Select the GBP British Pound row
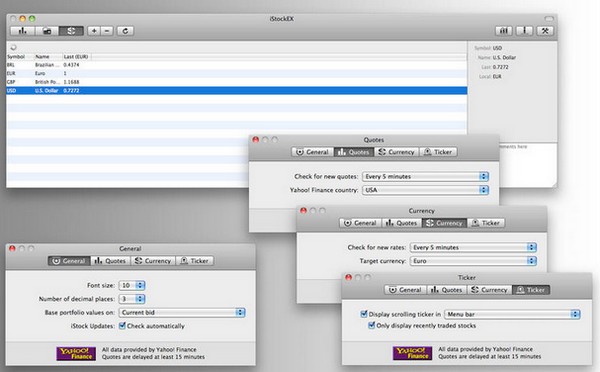600x372 pixels. pyautogui.click(x=236, y=82)
